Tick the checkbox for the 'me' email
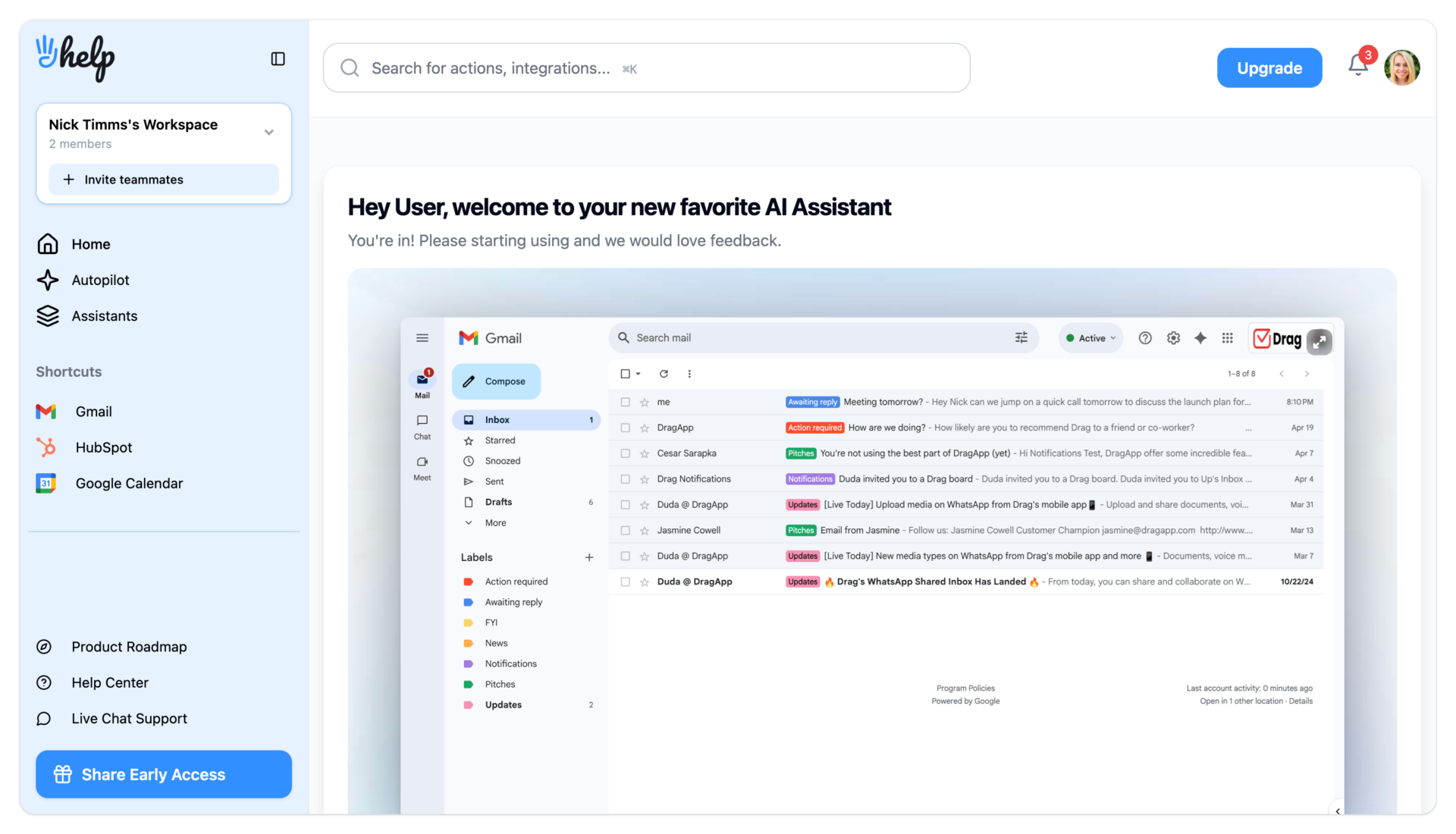Screen dimensions: 1456x834 click(x=625, y=403)
